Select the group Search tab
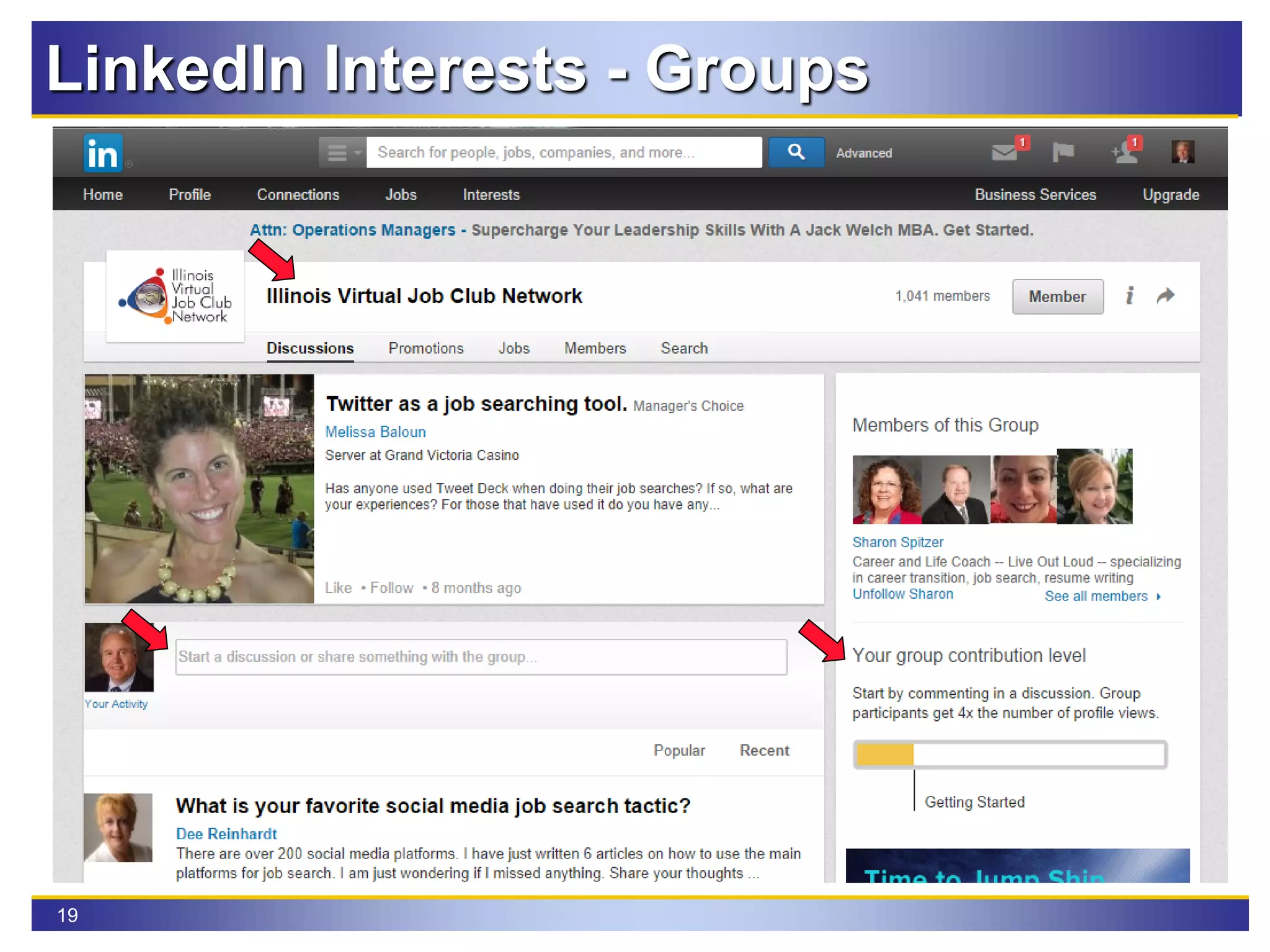 pos(684,348)
